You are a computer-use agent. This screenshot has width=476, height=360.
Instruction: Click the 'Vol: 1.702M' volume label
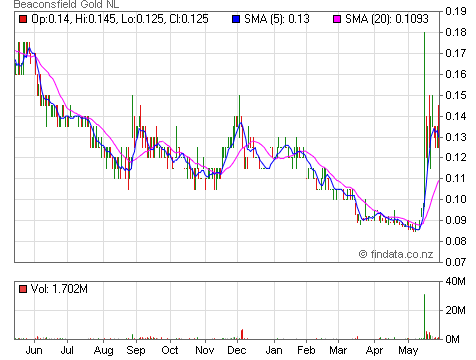tap(59, 289)
